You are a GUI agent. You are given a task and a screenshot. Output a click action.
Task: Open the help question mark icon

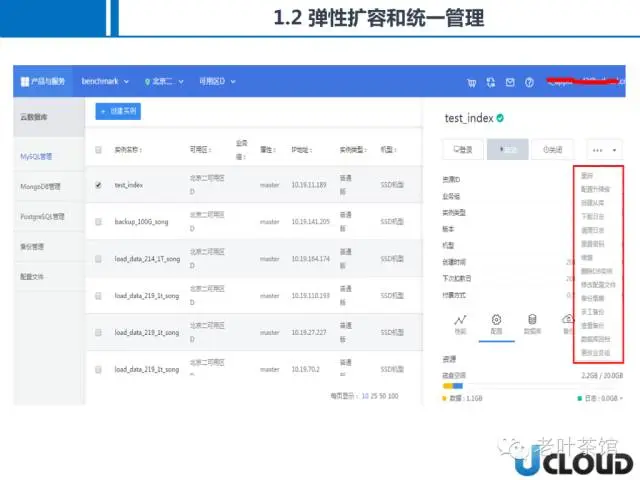point(529,83)
